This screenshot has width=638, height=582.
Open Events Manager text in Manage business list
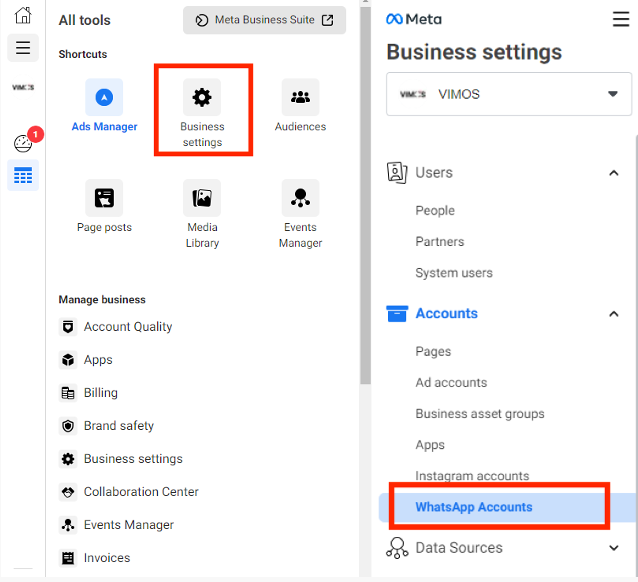tap(129, 525)
